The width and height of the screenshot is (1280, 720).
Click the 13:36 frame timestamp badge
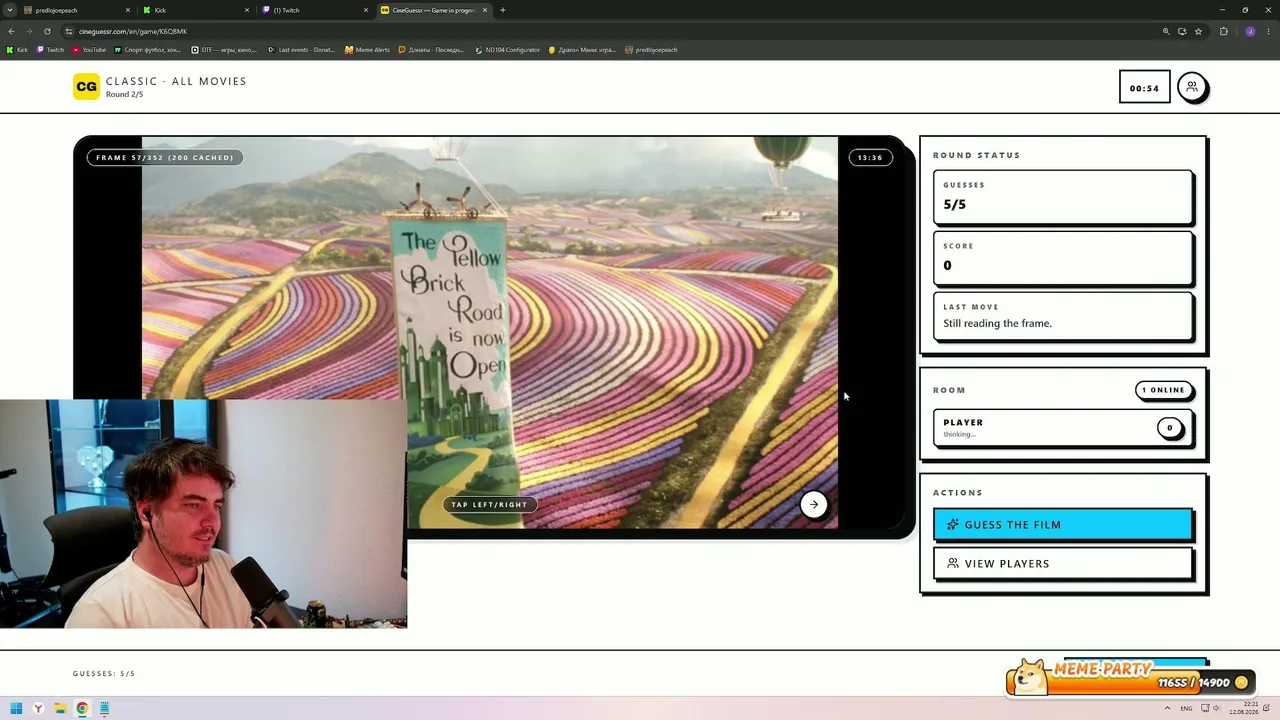tap(870, 157)
